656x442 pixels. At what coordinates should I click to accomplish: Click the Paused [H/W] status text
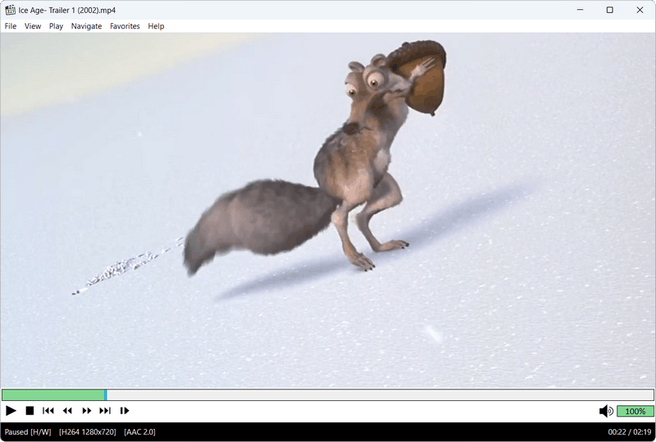[x=28, y=432]
